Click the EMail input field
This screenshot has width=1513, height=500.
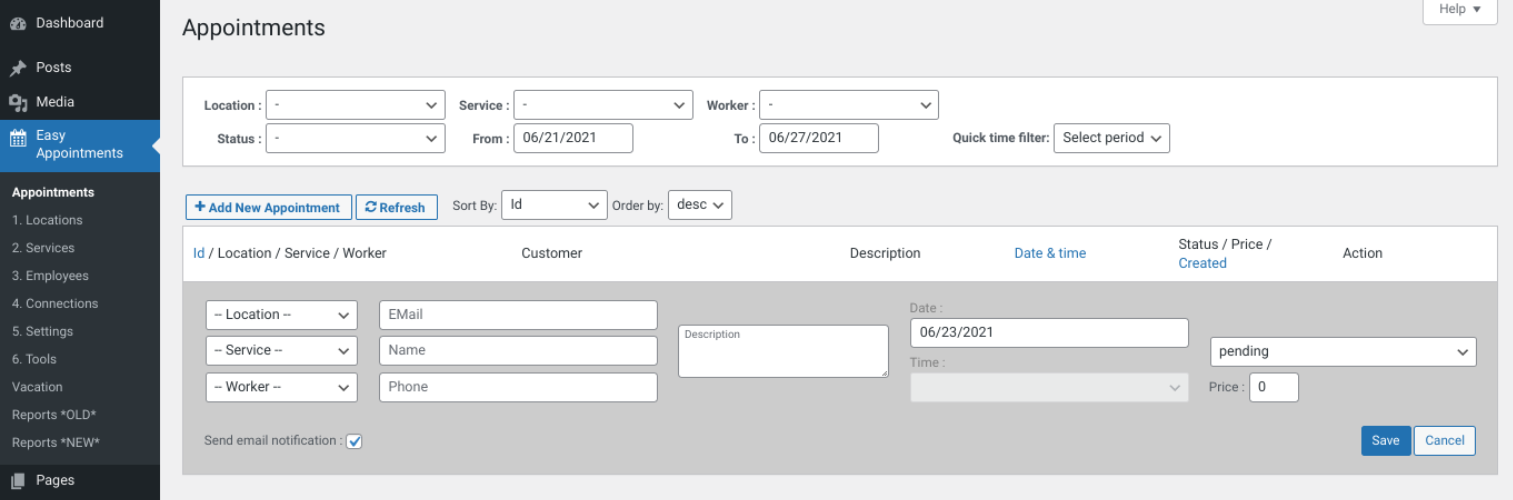[x=518, y=314]
